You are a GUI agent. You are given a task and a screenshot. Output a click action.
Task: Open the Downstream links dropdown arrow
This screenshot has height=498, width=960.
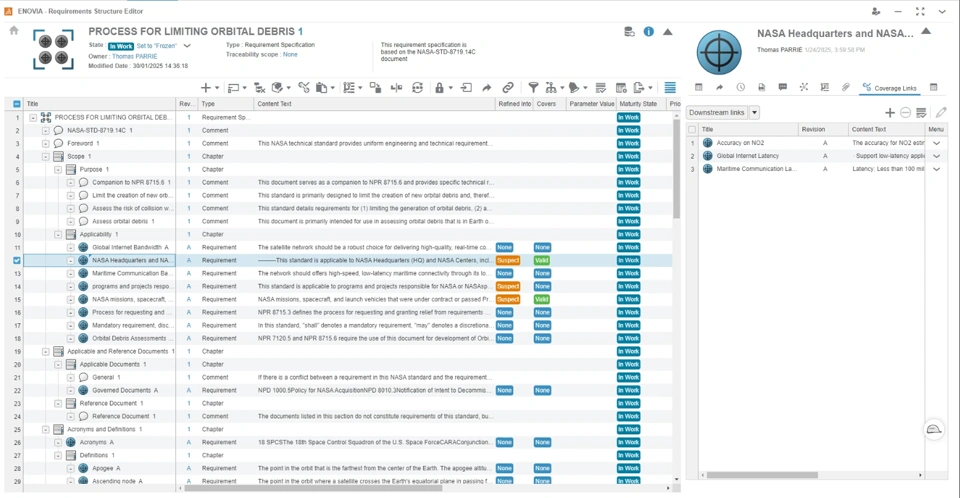coord(754,113)
